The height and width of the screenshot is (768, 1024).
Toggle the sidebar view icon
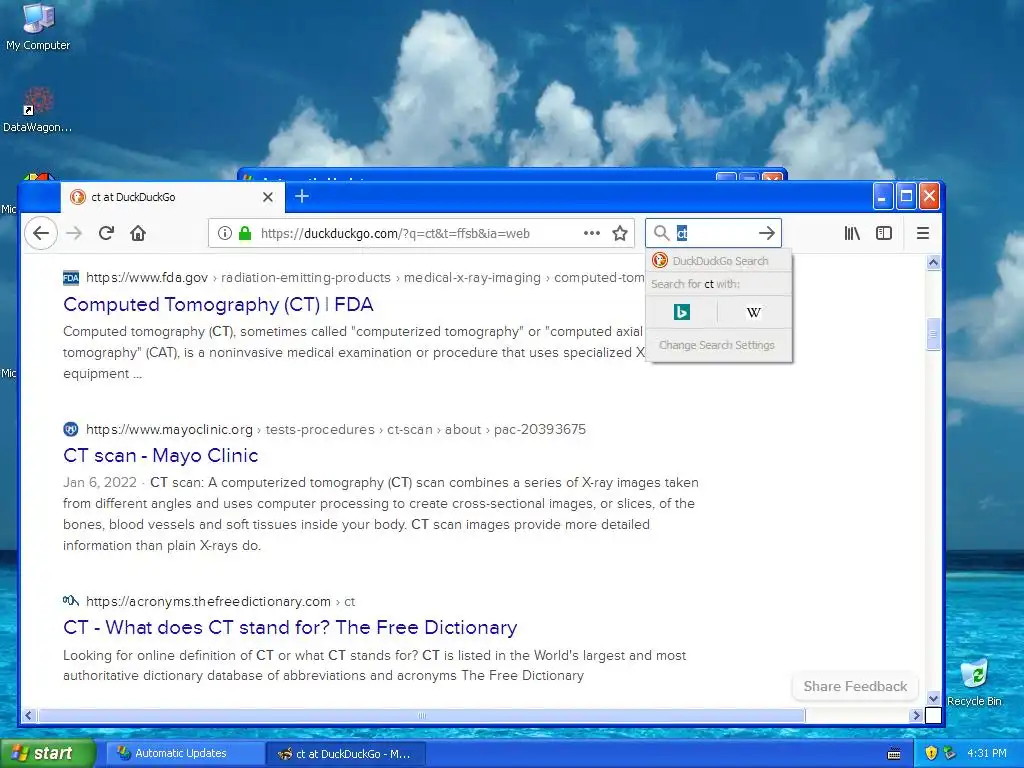point(884,233)
